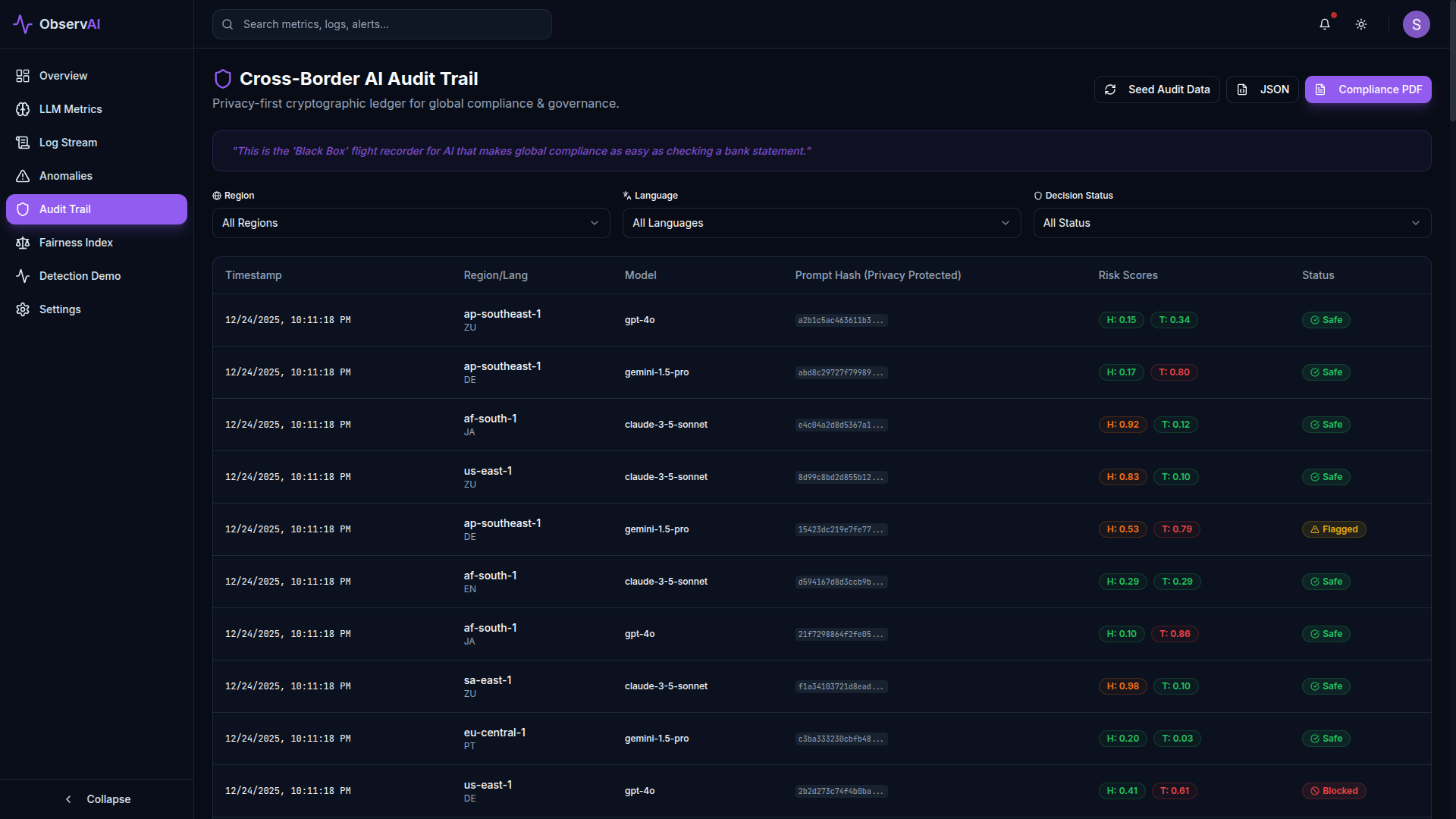The width and height of the screenshot is (1456, 819).
Task: Click the ObservAI logo
Action: click(57, 24)
